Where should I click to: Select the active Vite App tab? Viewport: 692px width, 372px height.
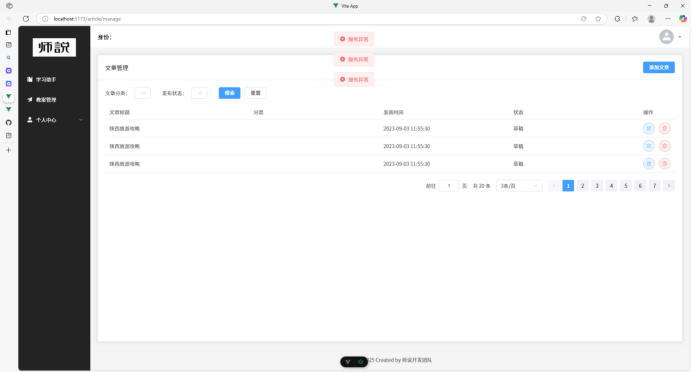8,96
